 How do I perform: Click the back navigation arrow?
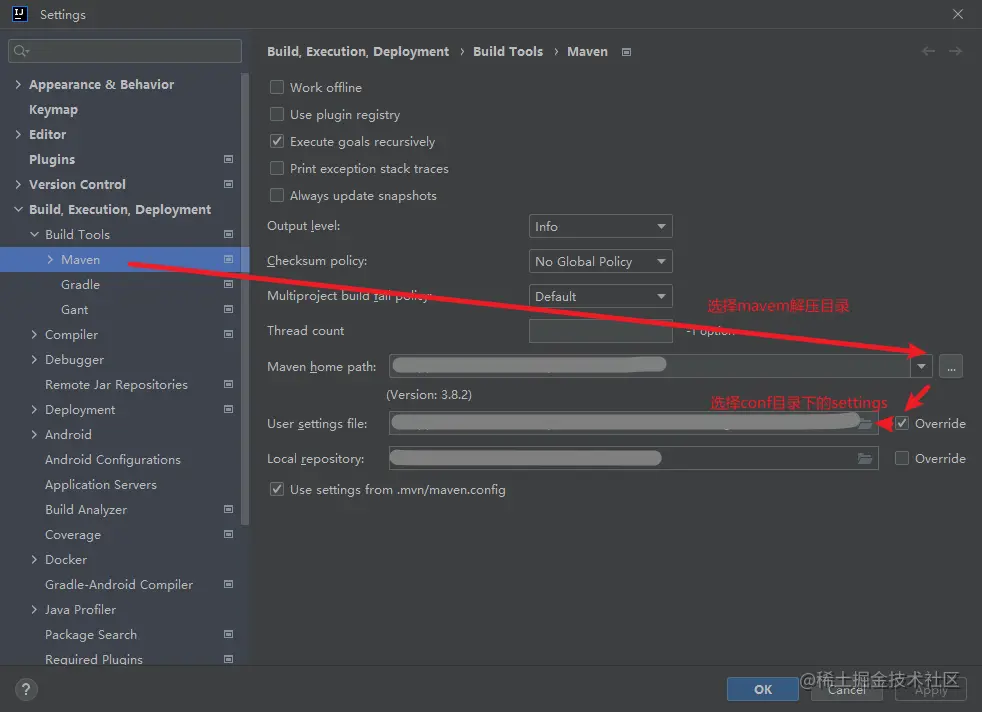928,51
